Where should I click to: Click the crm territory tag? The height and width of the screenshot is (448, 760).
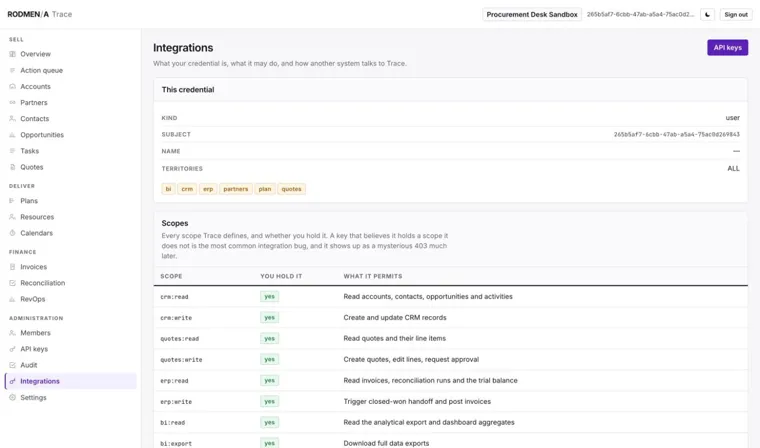(x=187, y=189)
